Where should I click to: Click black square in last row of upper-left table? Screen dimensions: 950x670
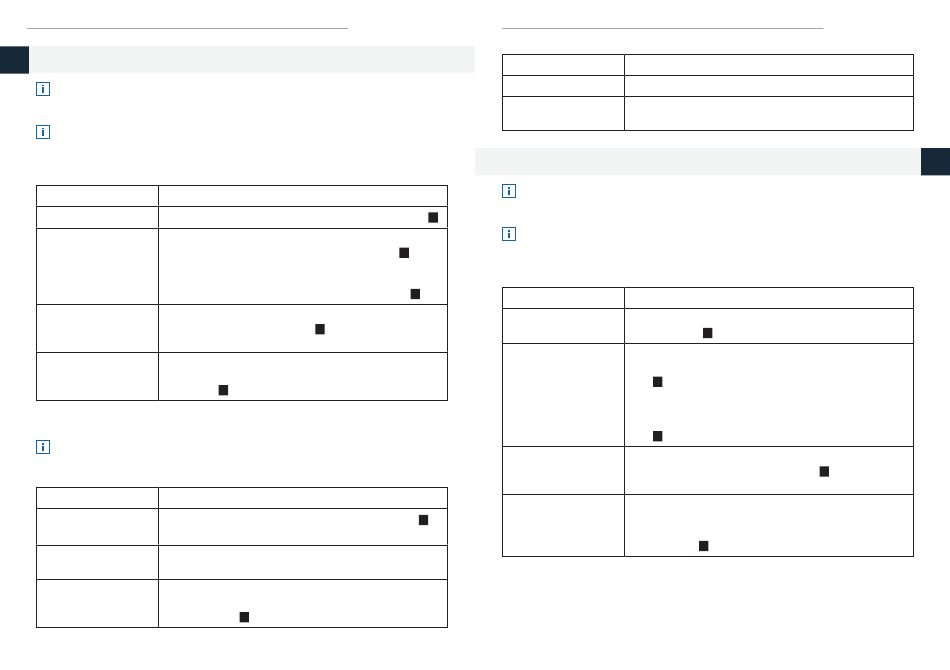224,390
